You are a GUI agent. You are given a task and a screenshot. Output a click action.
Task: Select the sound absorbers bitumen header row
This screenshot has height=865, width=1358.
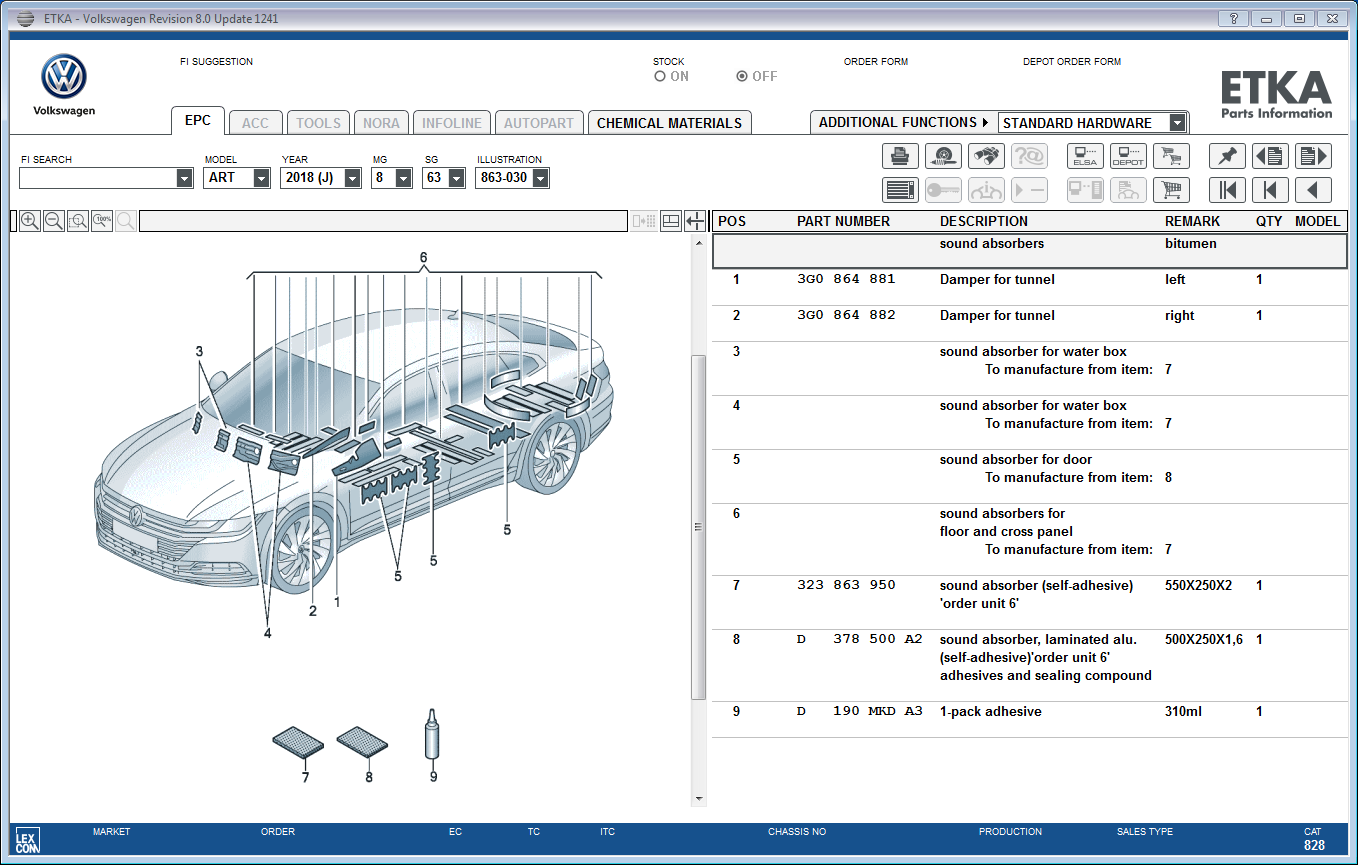(1030, 251)
